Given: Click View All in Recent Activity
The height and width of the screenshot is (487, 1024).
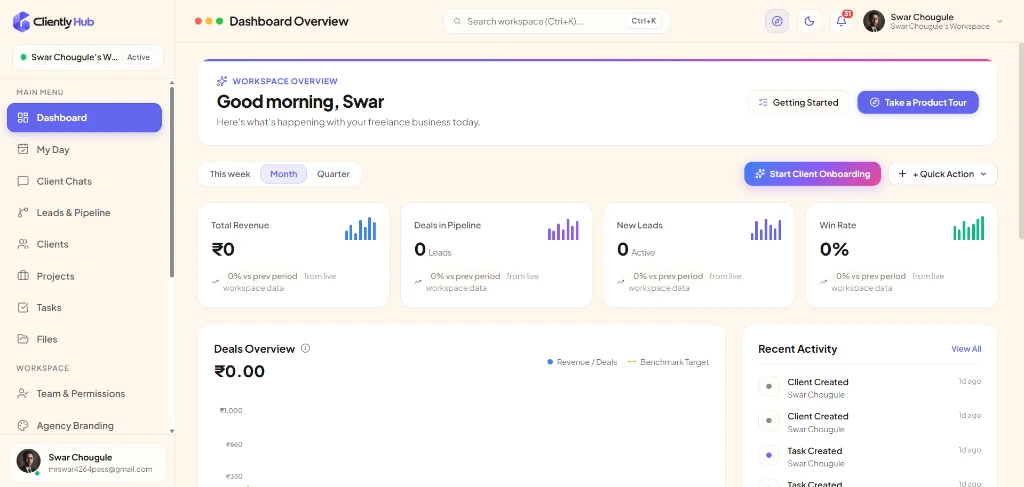Looking at the screenshot, I should coord(966,349).
